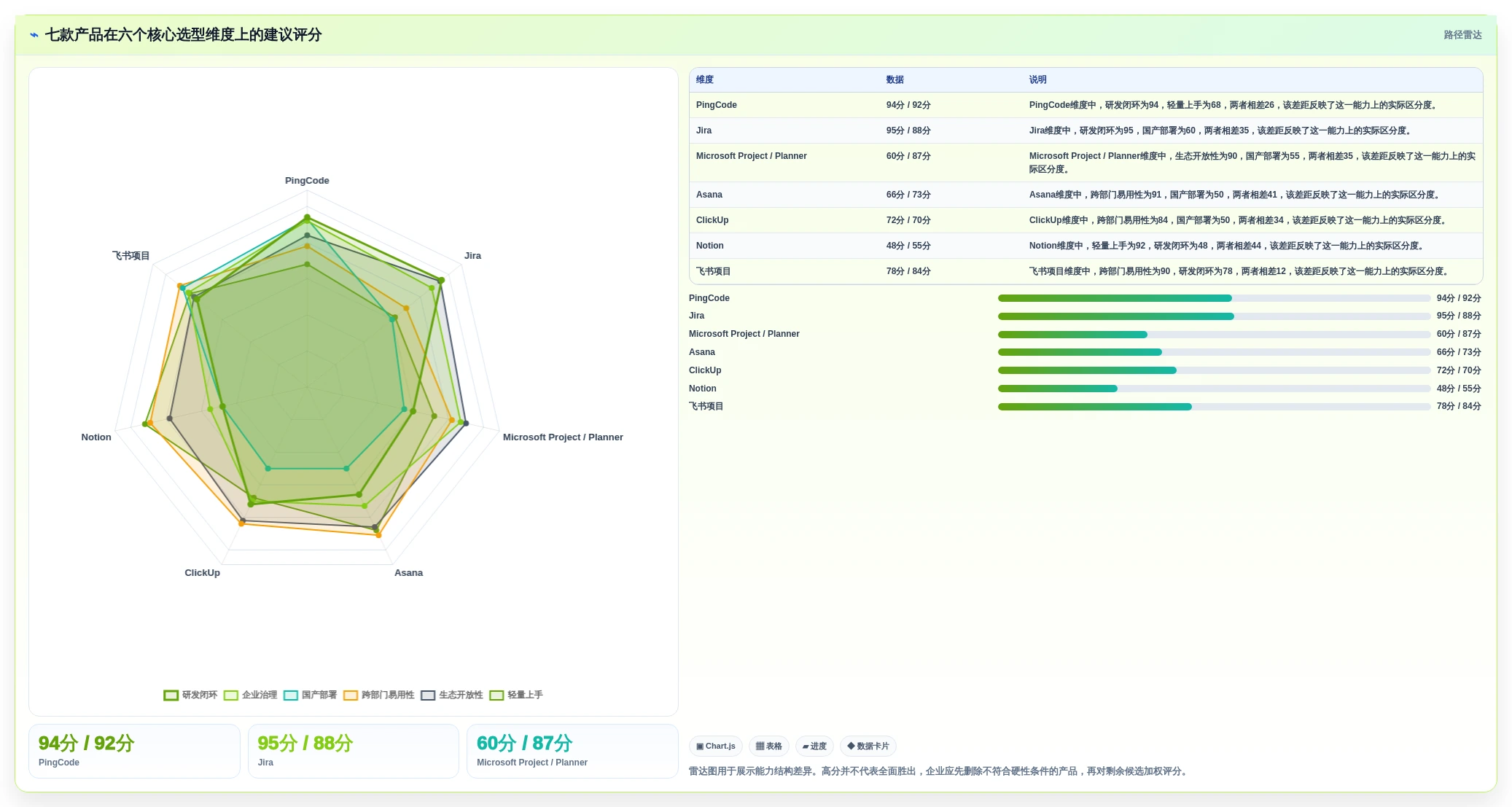Click the Microsoft Project / Planner progress bar
The width and height of the screenshot is (1512, 807).
pyautogui.click(x=1214, y=335)
